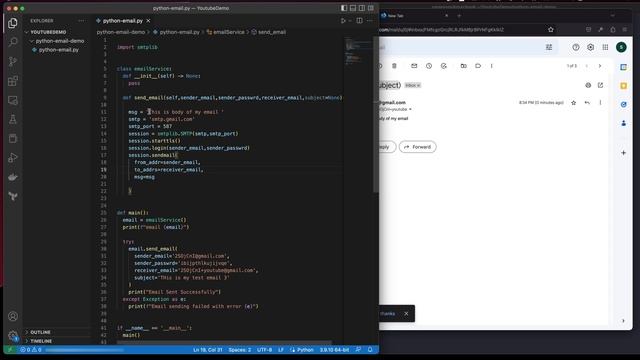Open Google Tasks in Gmail side panel
Screen dimensions: 640x360
623,104
